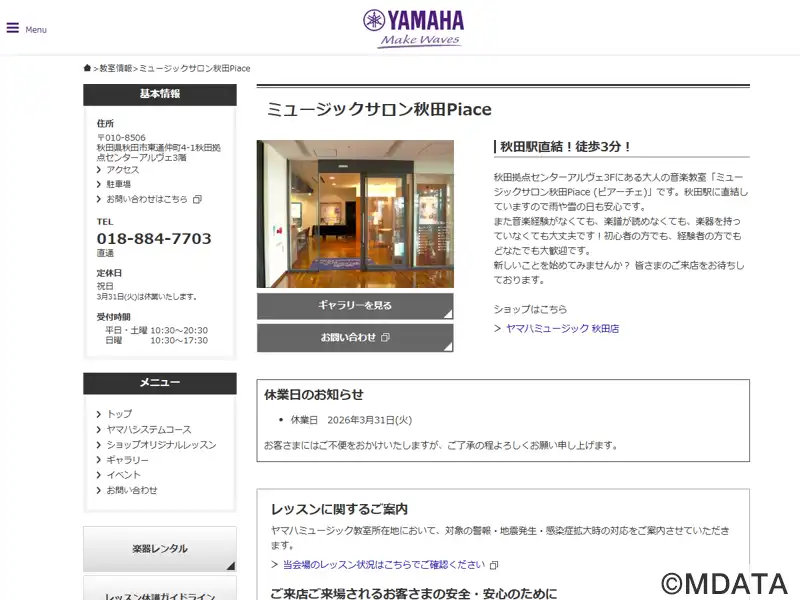Open the ヤマハミュージック 秋田店 link
This screenshot has width=800, height=600.
[562, 329]
